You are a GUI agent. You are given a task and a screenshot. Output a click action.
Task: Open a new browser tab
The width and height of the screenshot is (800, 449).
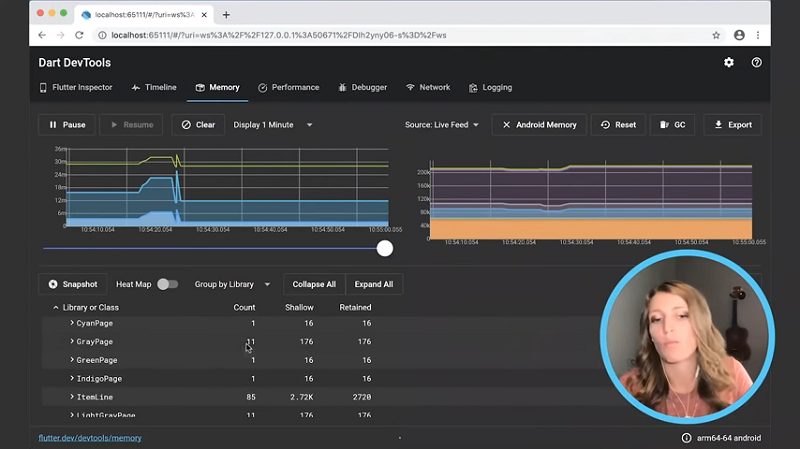tap(226, 15)
